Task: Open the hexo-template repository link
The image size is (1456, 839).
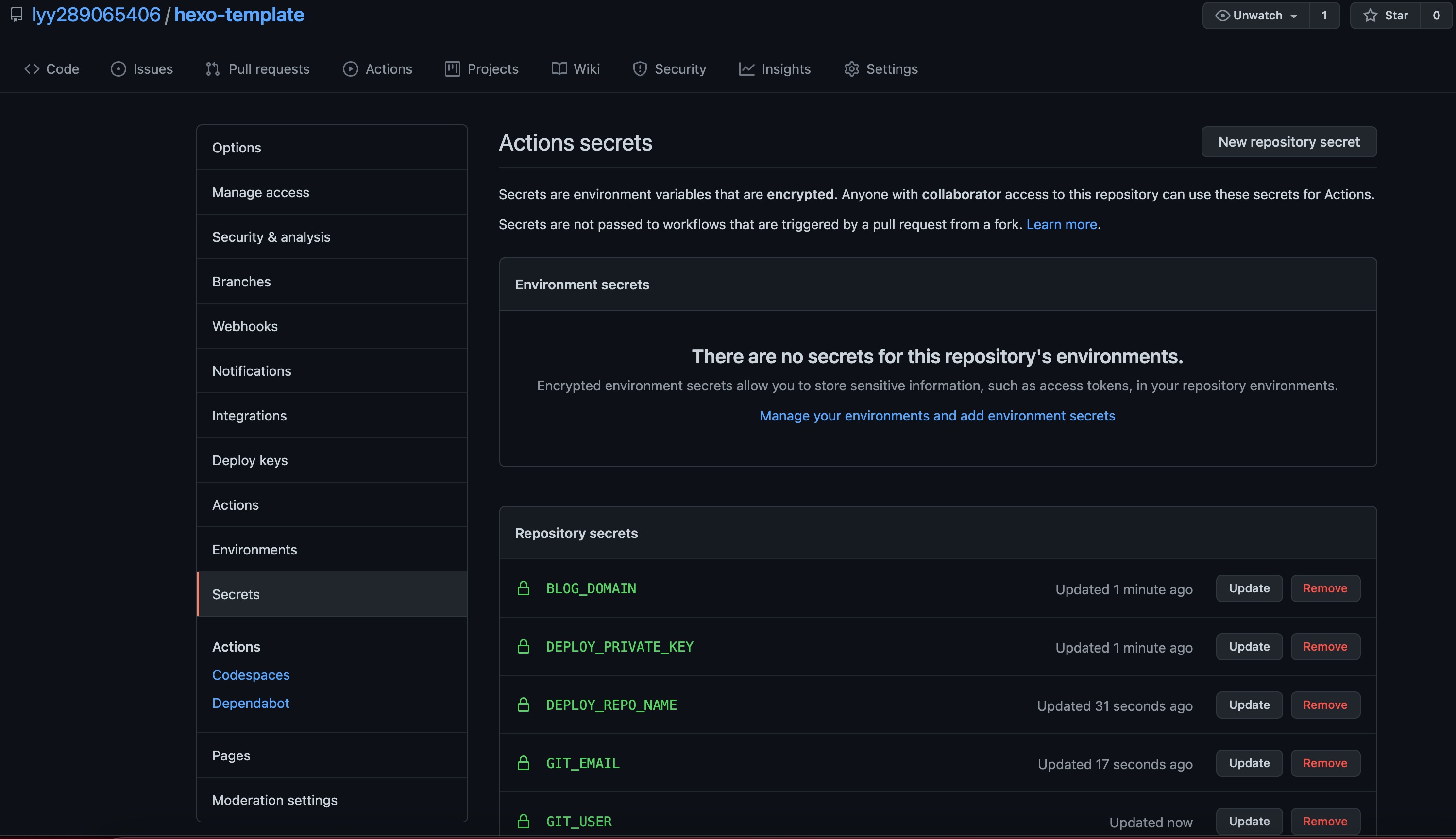Action: click(239, 15)
